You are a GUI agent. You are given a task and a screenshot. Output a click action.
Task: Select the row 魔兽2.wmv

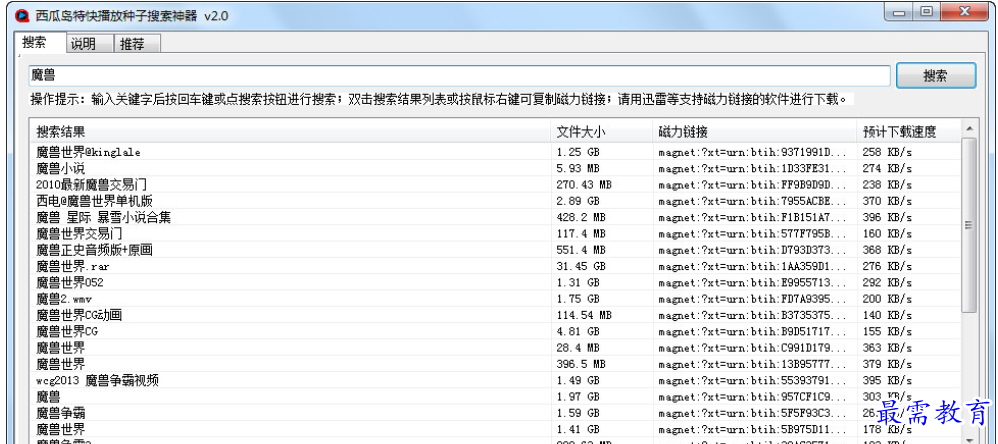click(x=495, y=298)
